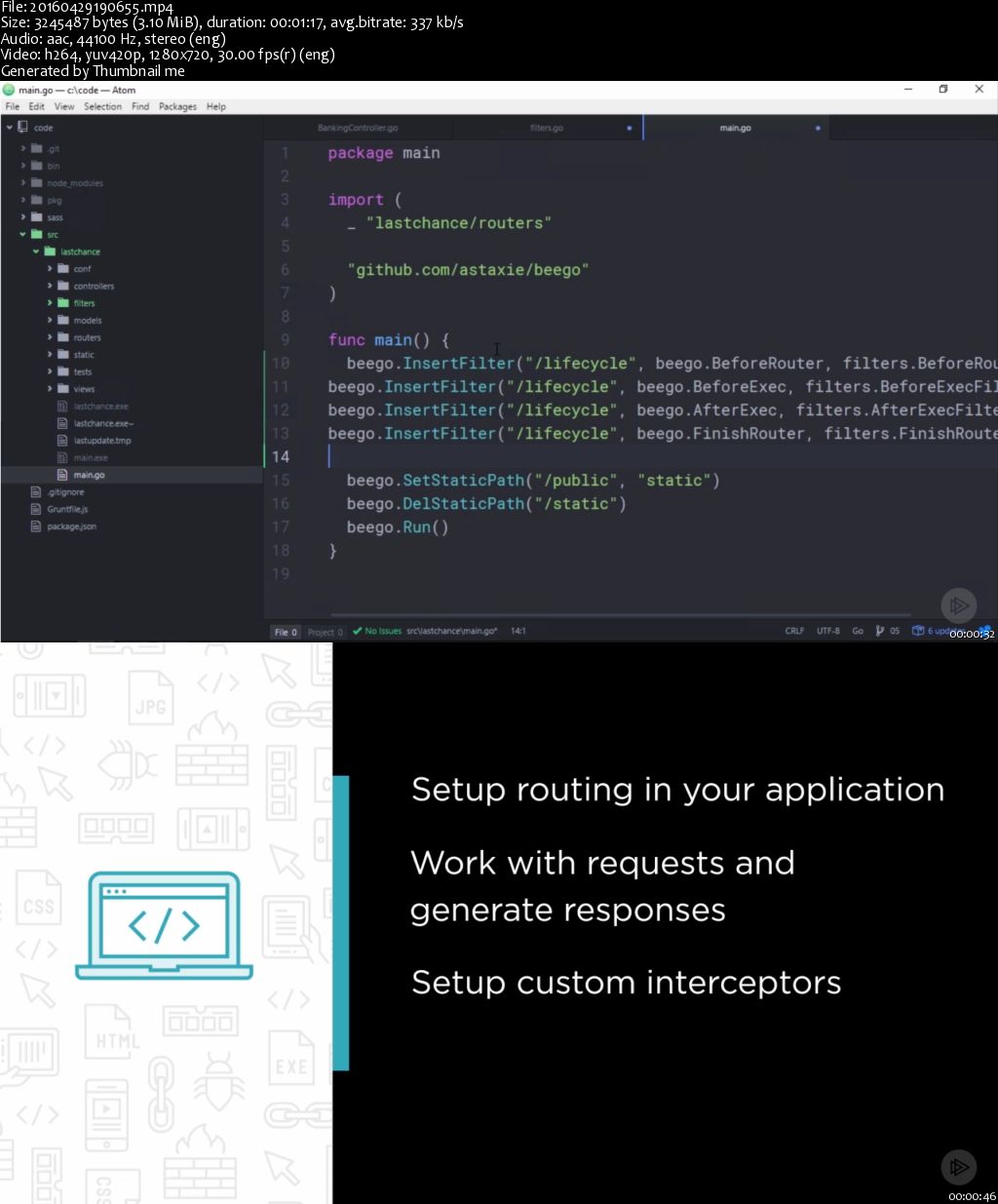
Task: Click the lastupdate.tmp file icon
Action: (x=63, y=441)
